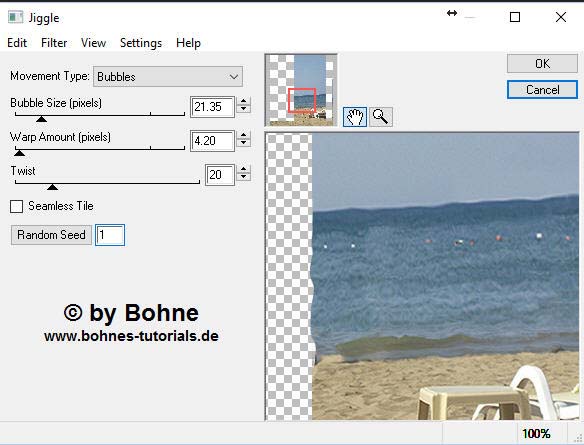The height and width of the screenshot is (445, 584).
Task: Select the Hand pan tool
Action: coord(355,117)
